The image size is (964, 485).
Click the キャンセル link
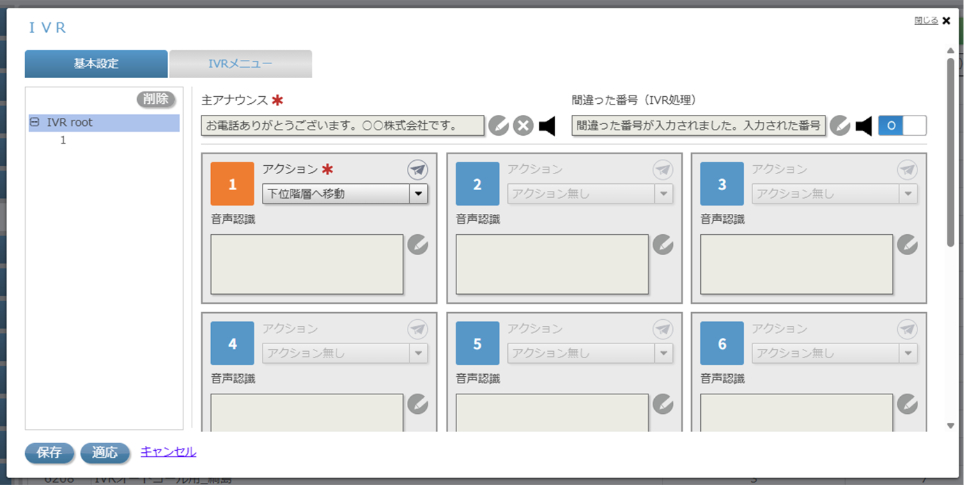pyautogui.click(x=168, y=452)
